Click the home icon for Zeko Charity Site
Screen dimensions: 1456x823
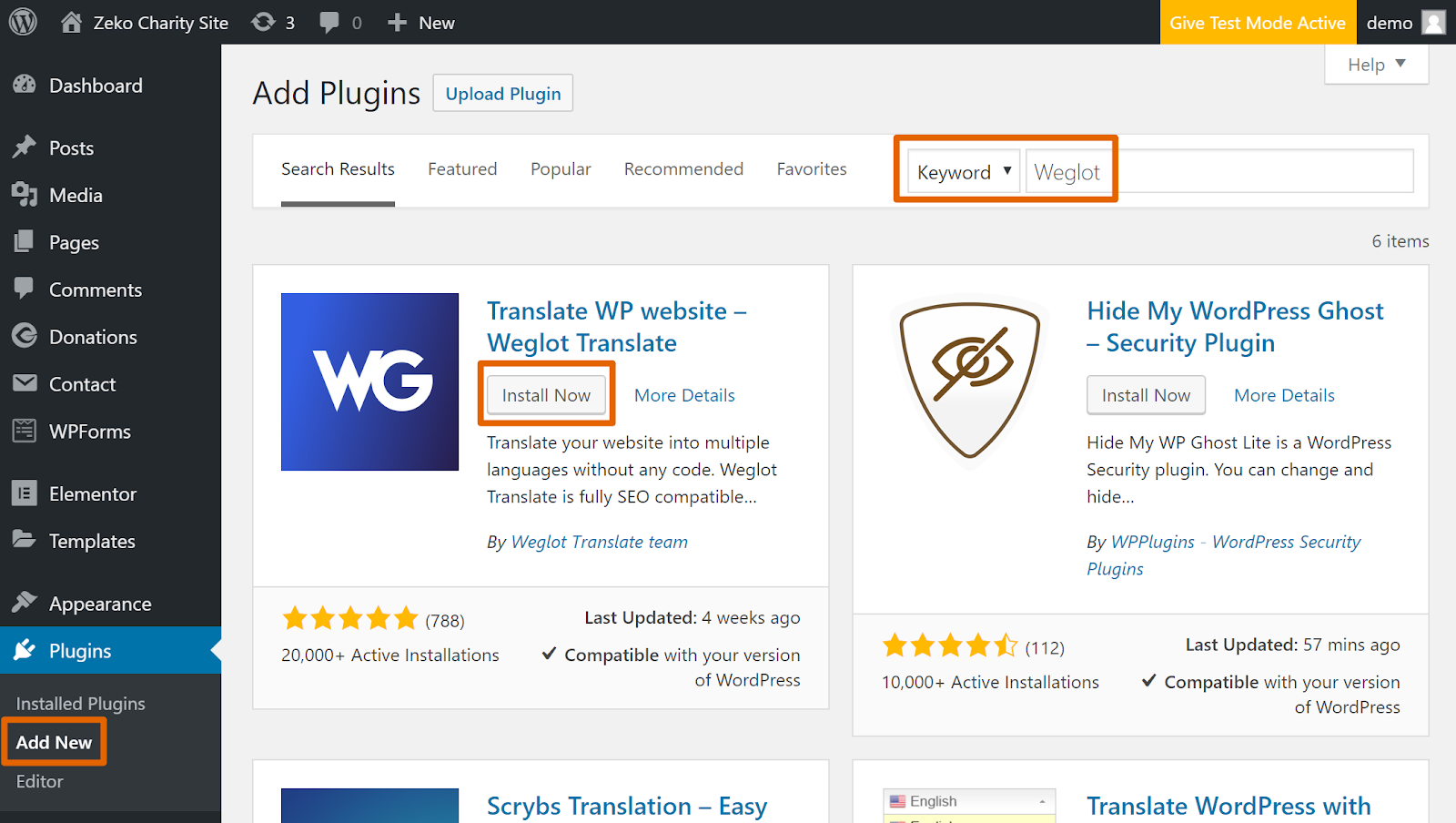[x=71, y=22]
